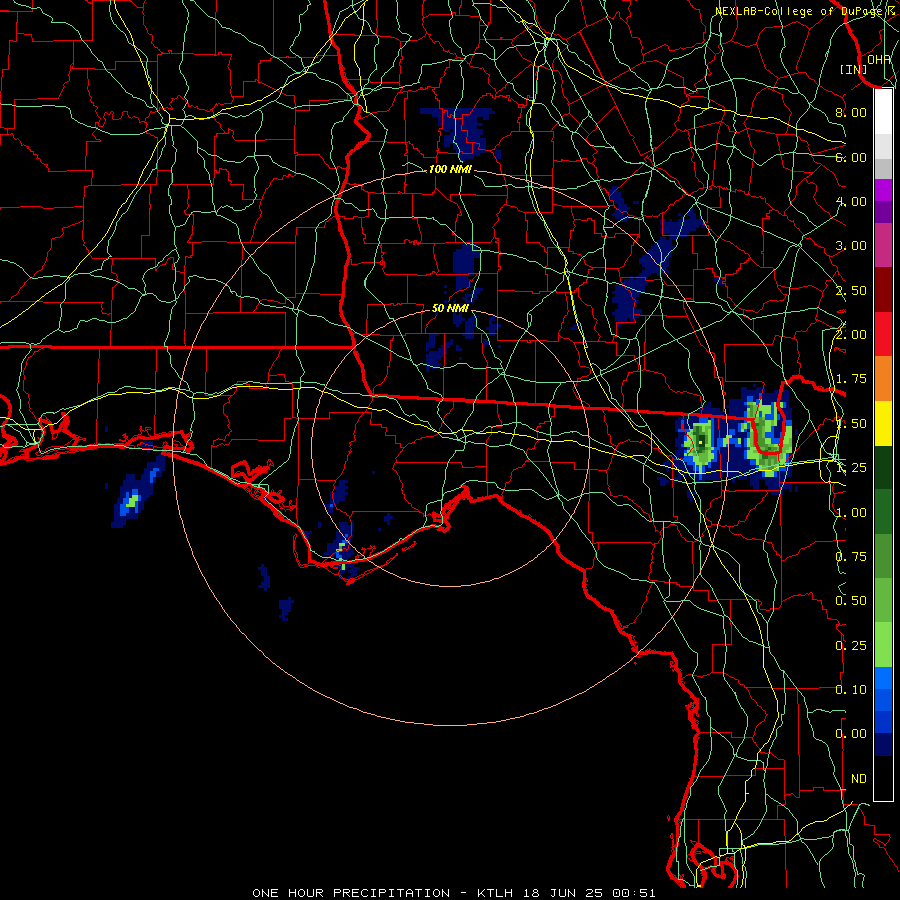Image resolution: width=900 pixels, height=900 pixels.
Task: Click the 2.50 legend value
Action: click(x=851, y=290)
